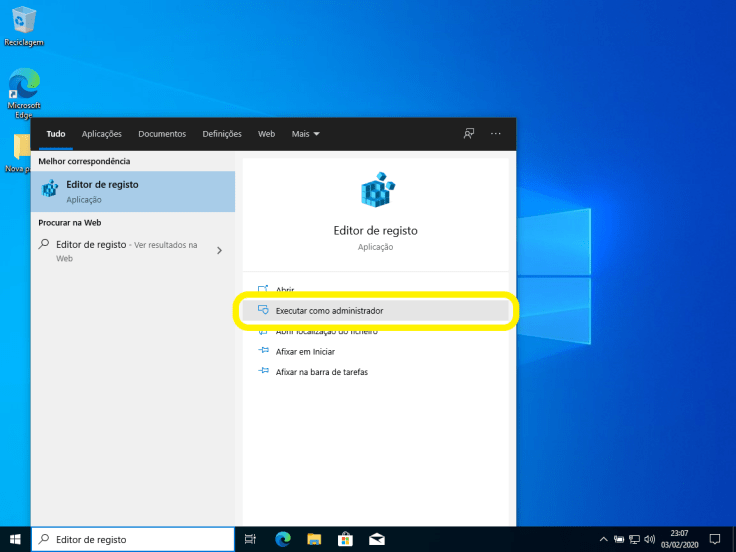Viewport: 736px width, 552px height.
Task: Select Afixar em Iniciar option
Action: 305,352
